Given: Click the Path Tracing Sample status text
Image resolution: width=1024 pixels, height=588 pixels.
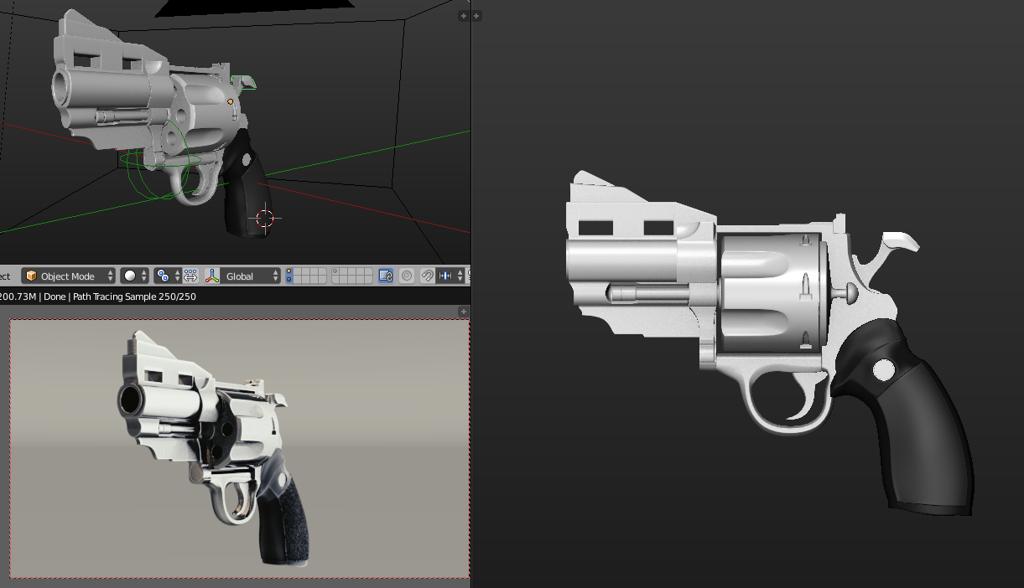Looking at the screenshot, I should pos(134,297).
